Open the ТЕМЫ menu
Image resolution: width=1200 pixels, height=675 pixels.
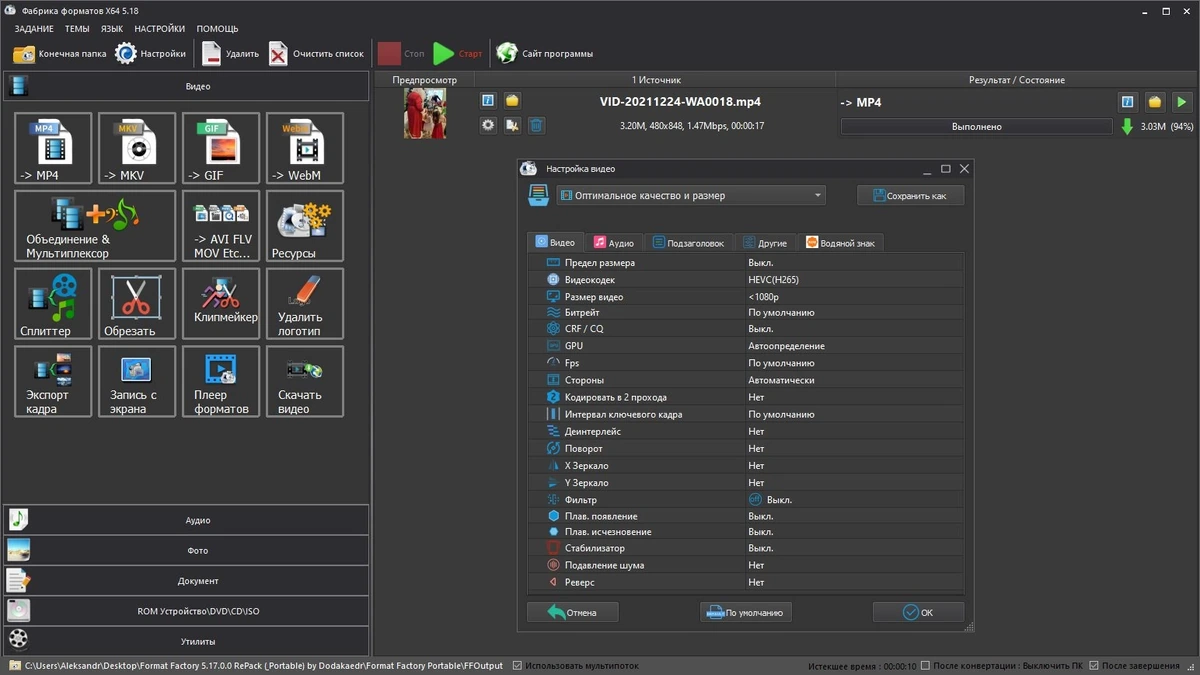77,29
